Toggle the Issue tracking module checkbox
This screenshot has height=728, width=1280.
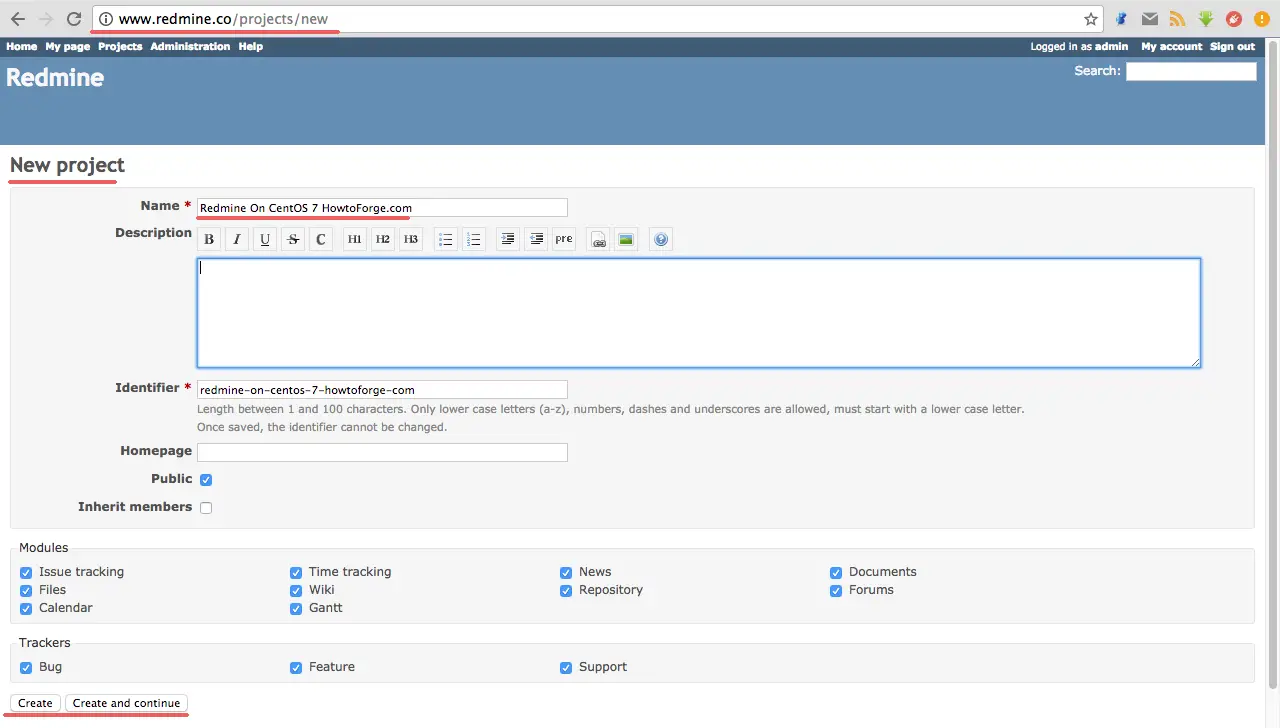click(26, 573)
